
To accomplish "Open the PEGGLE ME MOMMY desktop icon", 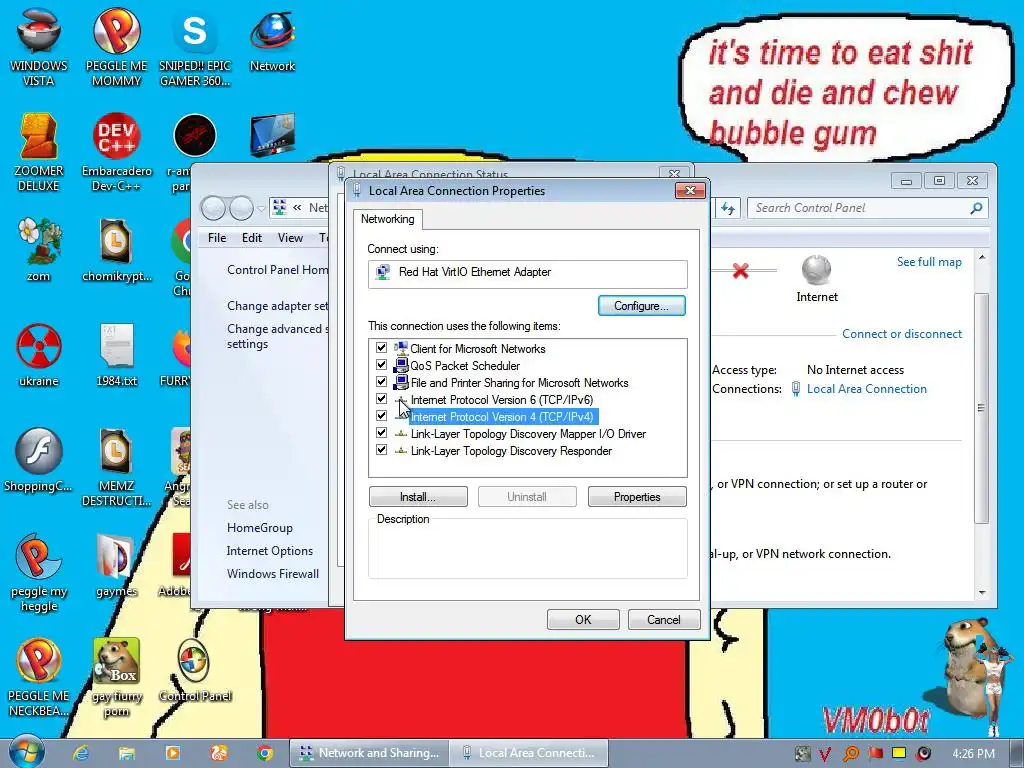I will [x=116, y=46].
